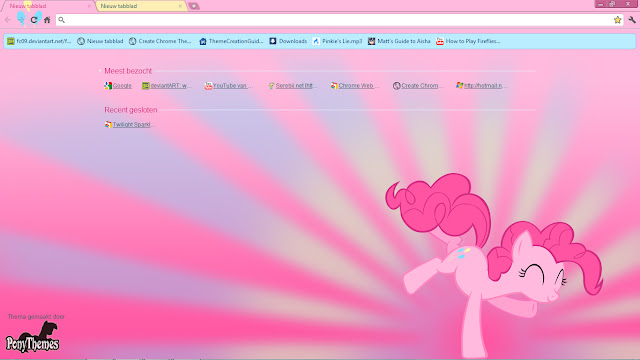Switch to the second Nieuw tabblad tab
The width and height of the screenshot is (640, 360).
point(141,6)
